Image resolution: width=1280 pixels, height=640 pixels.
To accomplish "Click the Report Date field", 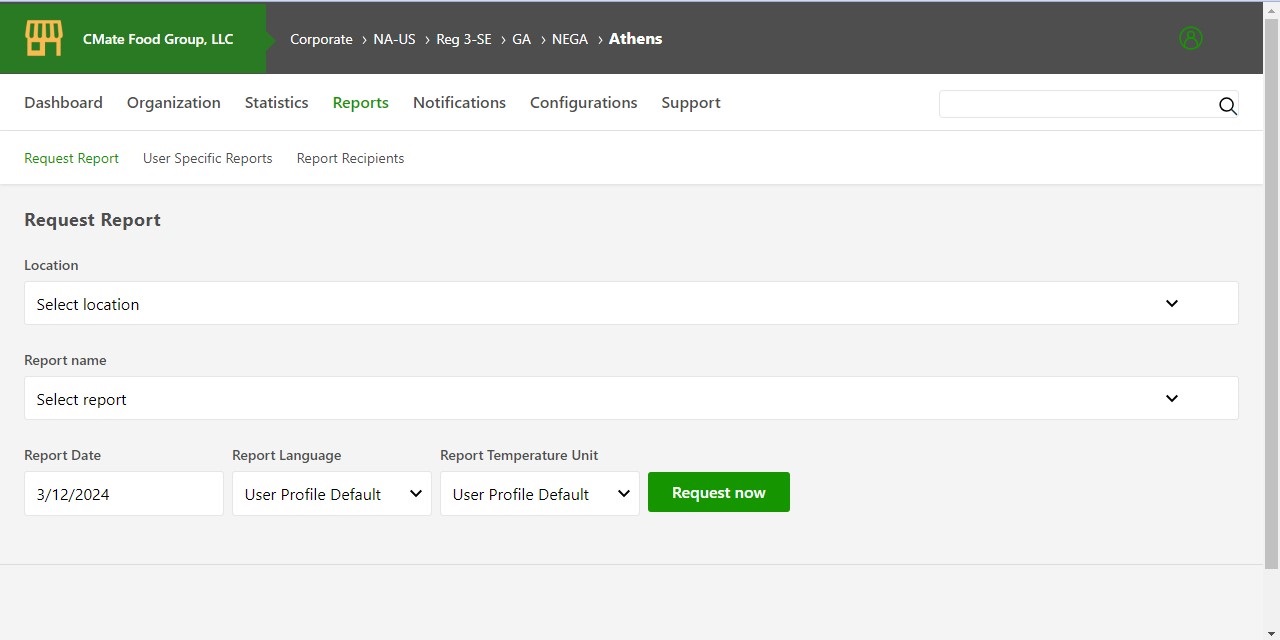I will 123,493.
